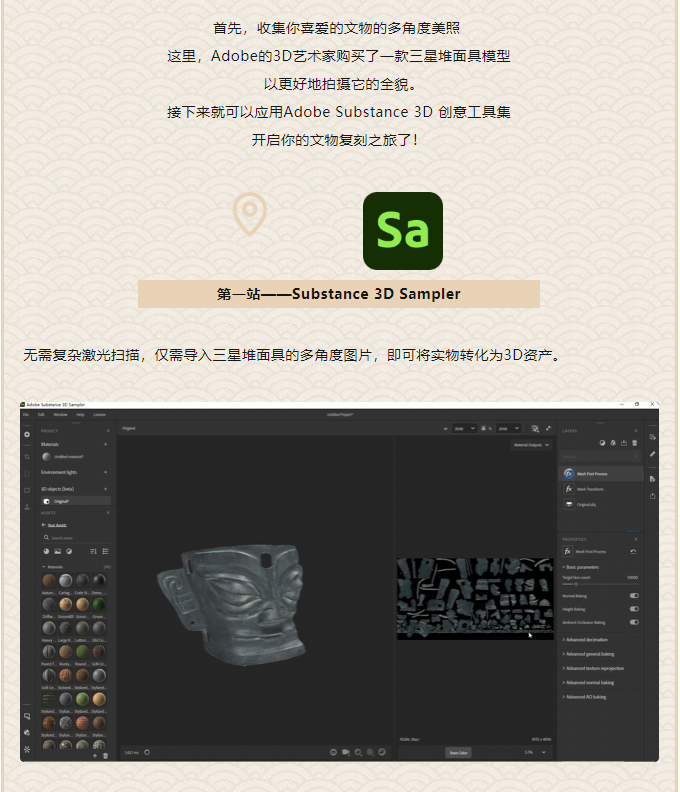Click the viewport settings icon beside resolution
The image size is (680, 792).
pyautogui.click(x=536, y=428)
